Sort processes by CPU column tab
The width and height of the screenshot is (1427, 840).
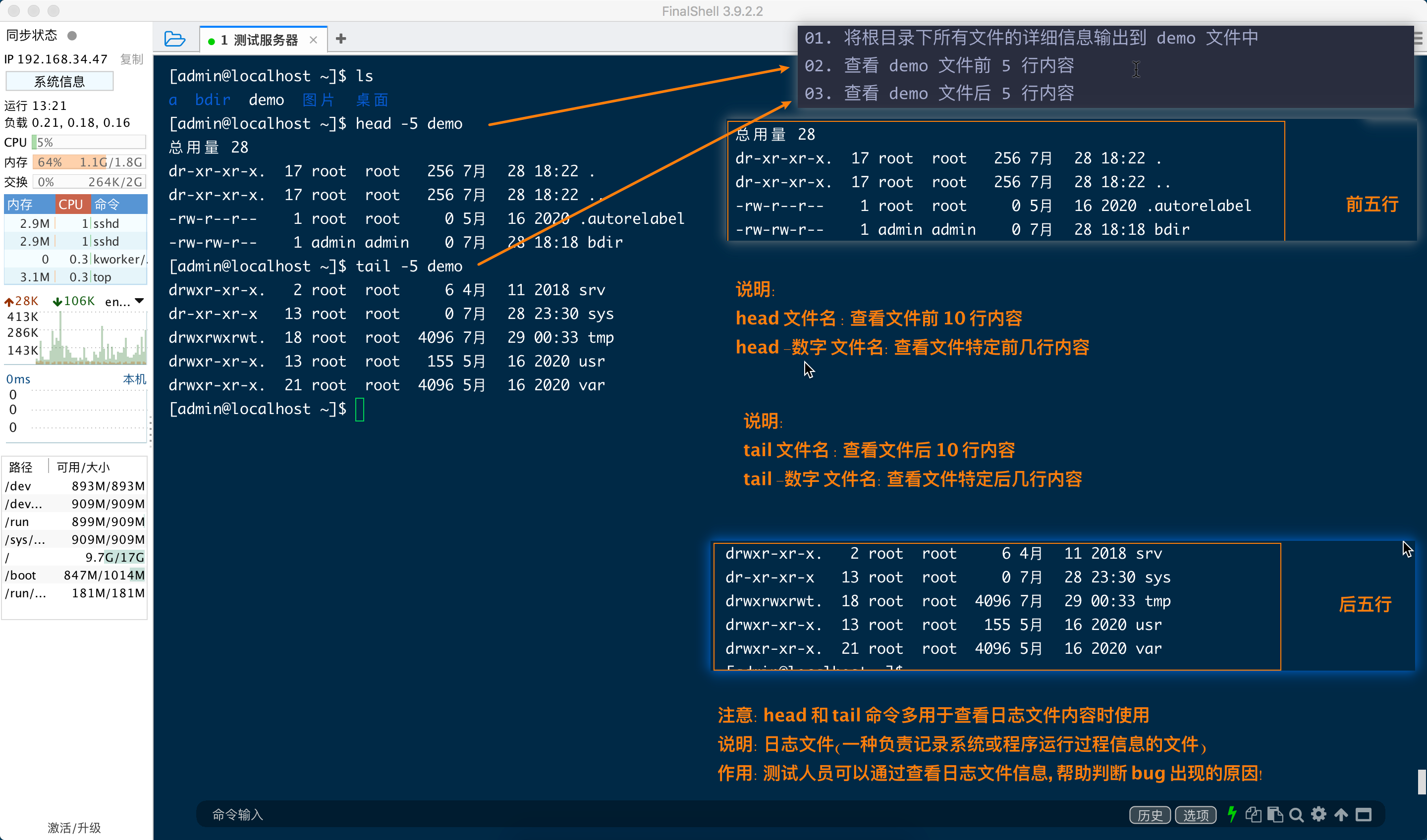coord(71,205)
